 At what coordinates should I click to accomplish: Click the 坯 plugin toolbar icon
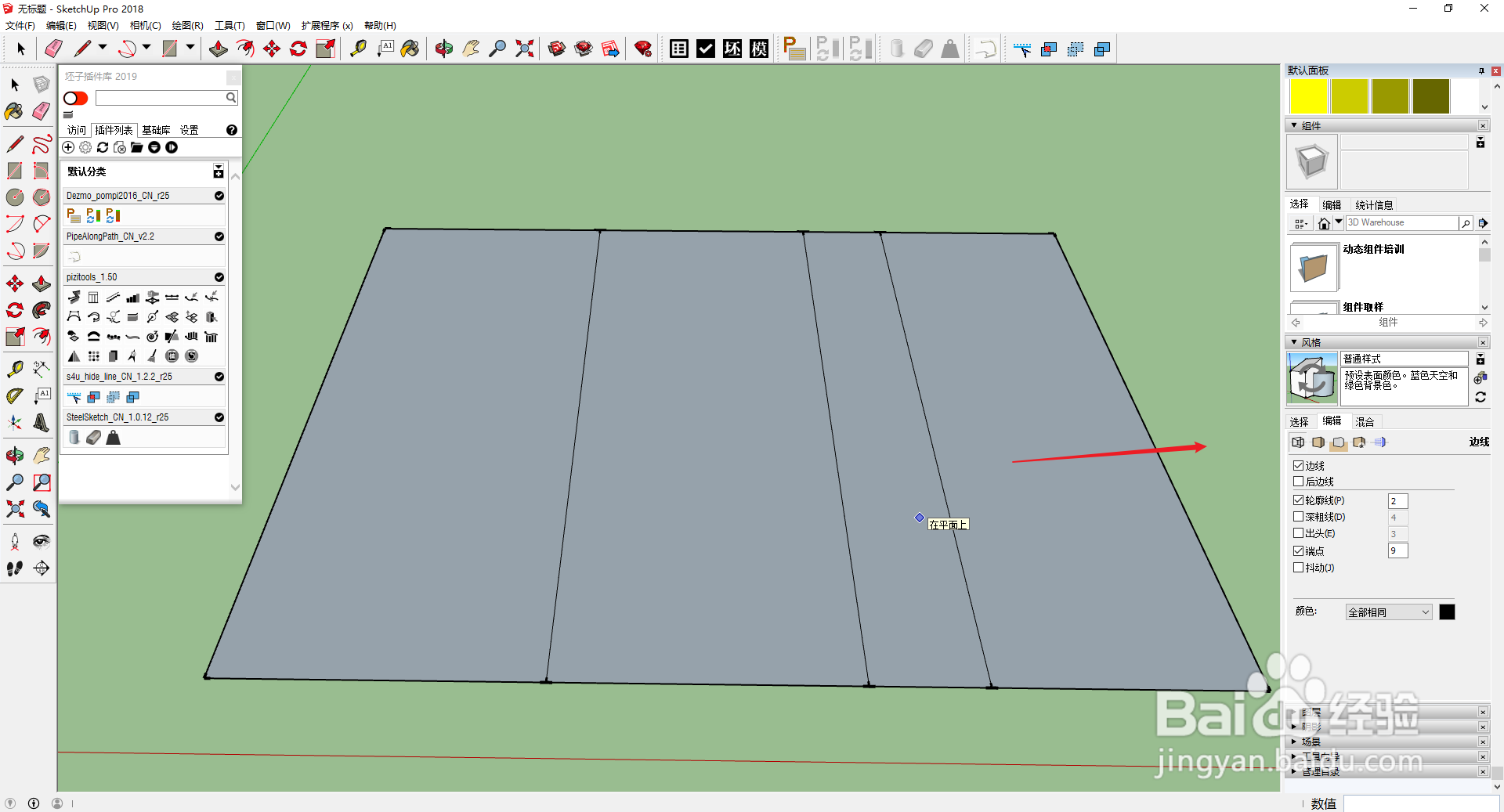[x=732, y=49]
